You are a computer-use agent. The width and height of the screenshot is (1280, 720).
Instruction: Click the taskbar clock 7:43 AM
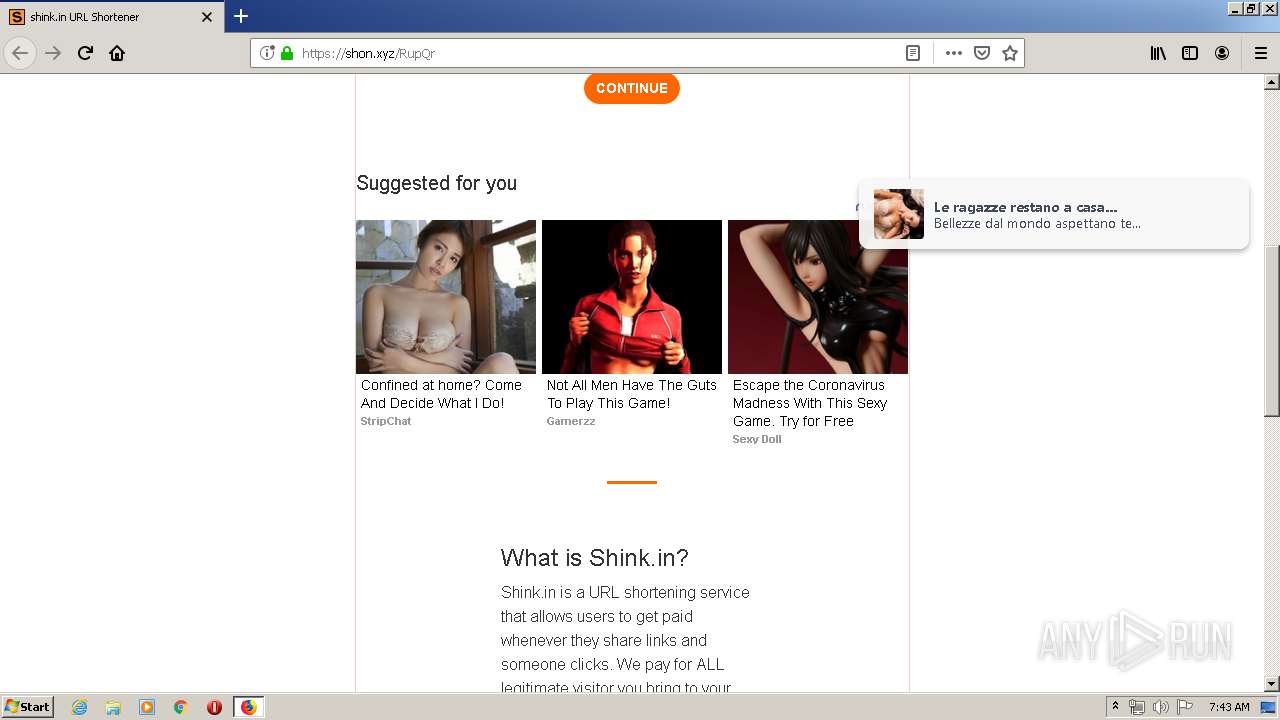pos(1229,707)
